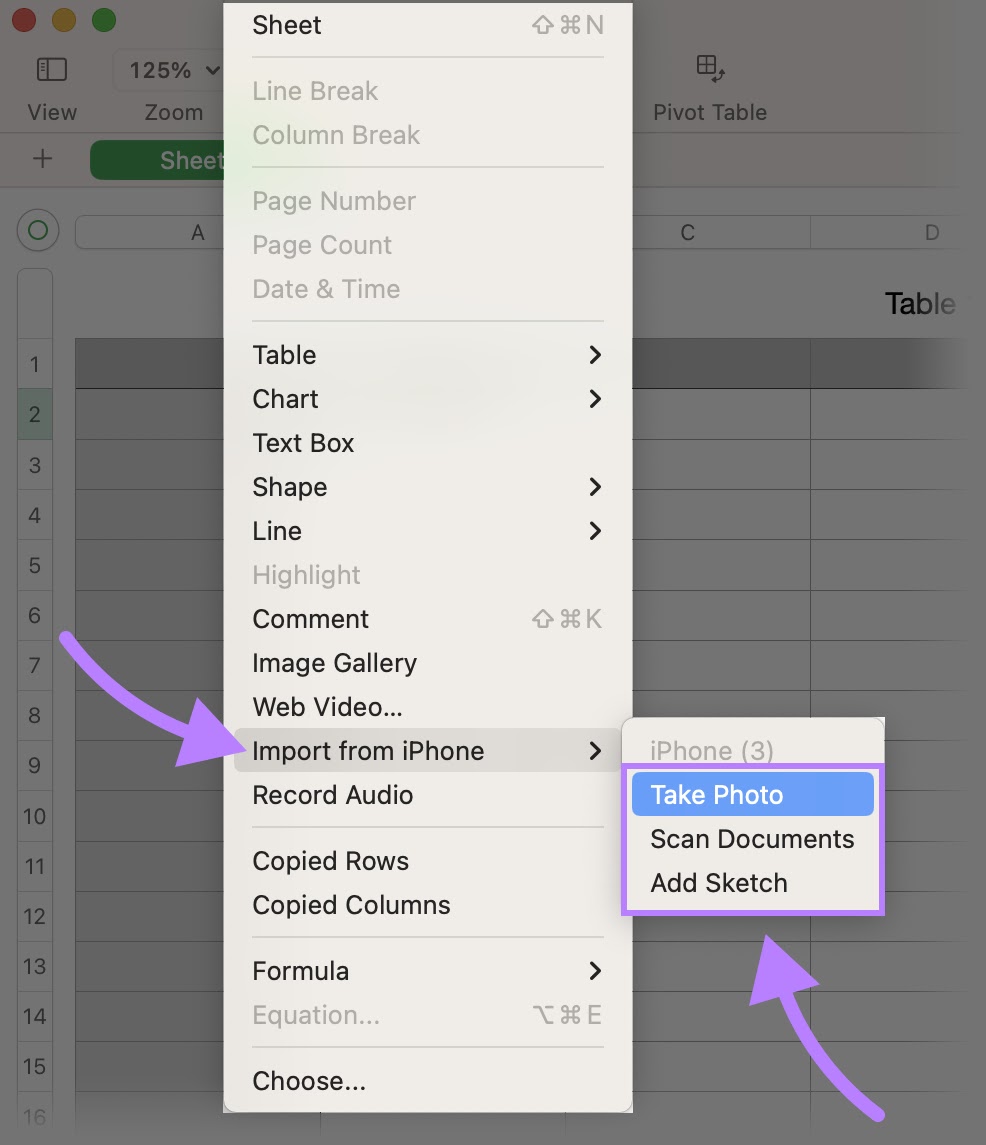Click the View sidebar icon
The image size is (986, 1145).
(x=51, y=69)
